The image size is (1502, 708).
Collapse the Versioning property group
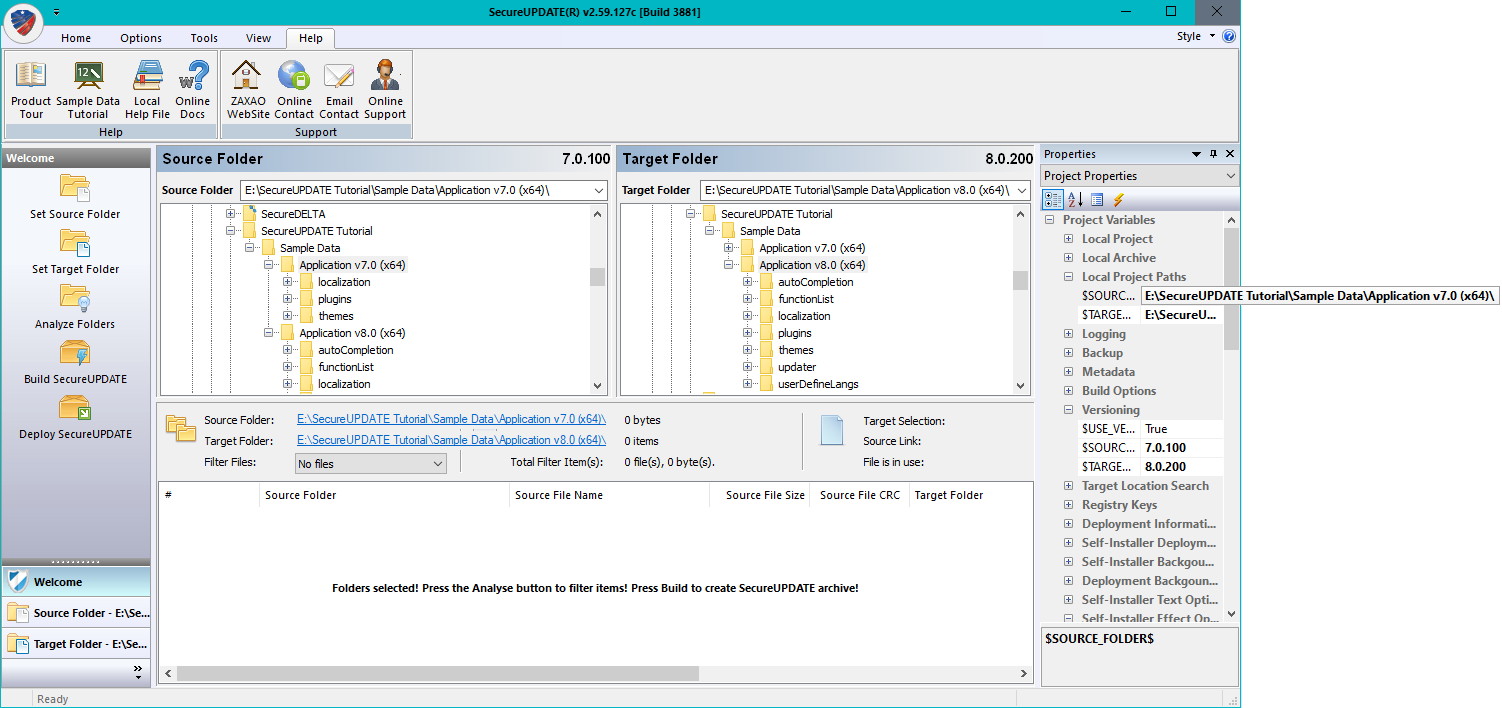(x=1068, y=410)
